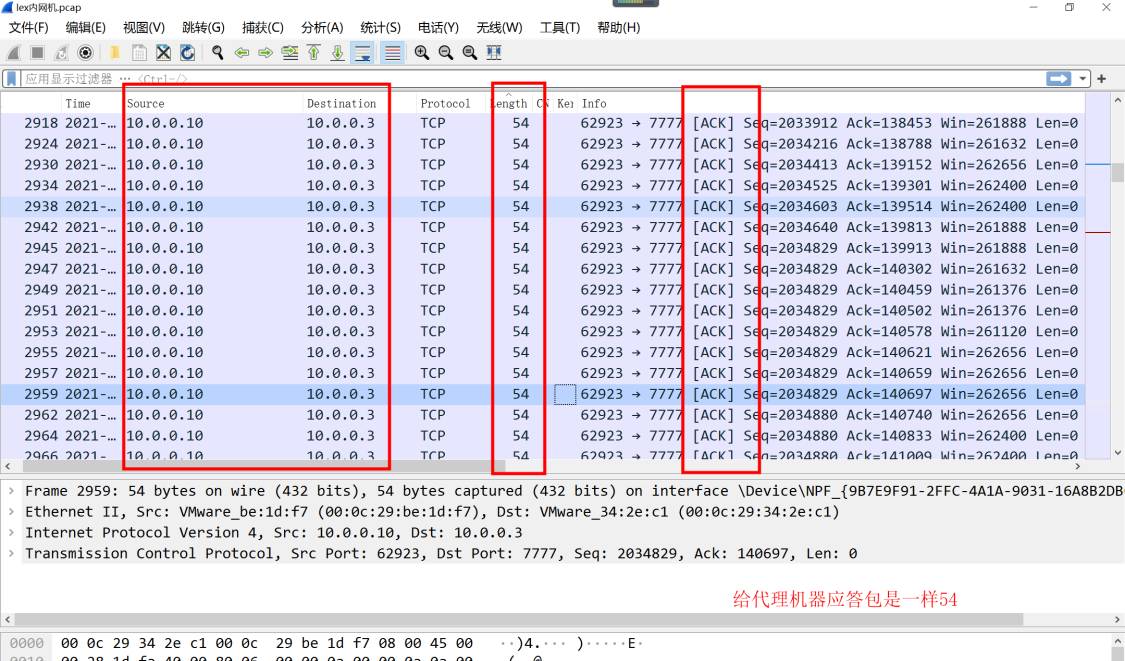Open the 统计(S) menu
Image resolution: width=1125 pixels, height=661 pixels.
(380, 27)
